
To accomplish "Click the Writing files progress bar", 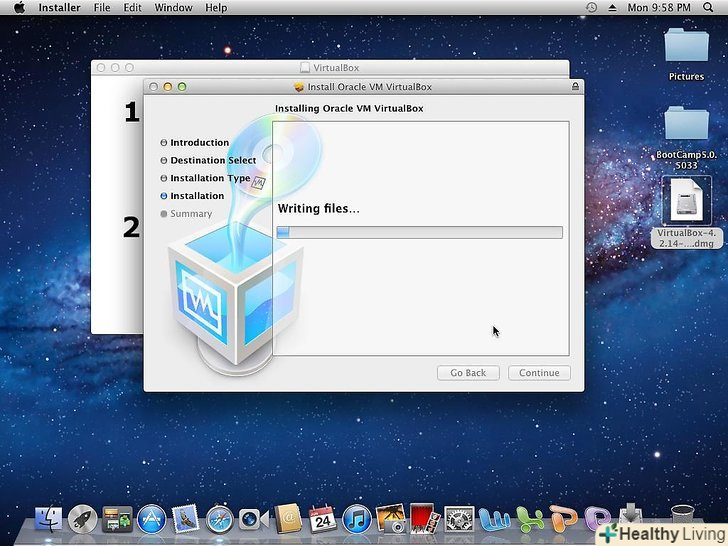I will 419,232.
